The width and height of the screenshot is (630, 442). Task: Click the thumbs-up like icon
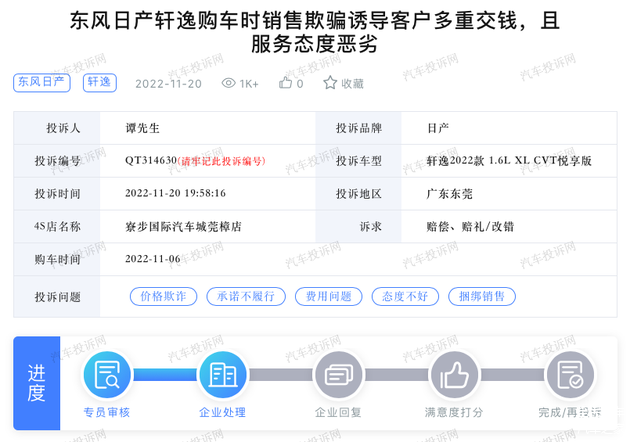coord(286,83)
